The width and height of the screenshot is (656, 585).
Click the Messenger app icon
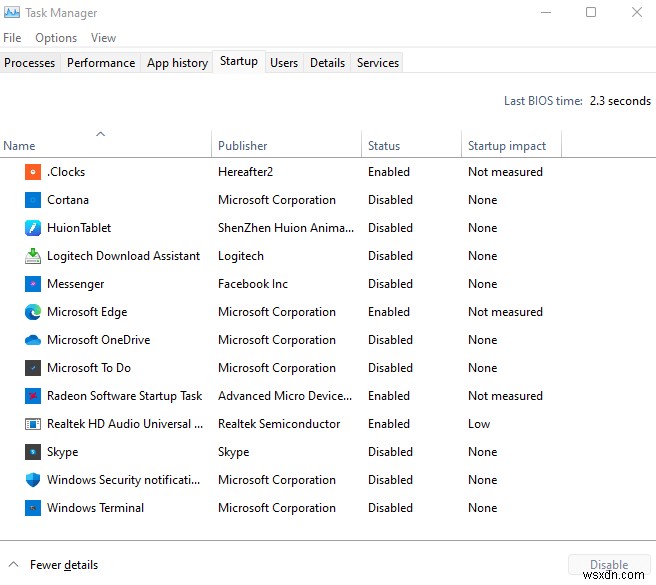pos(33,284)
